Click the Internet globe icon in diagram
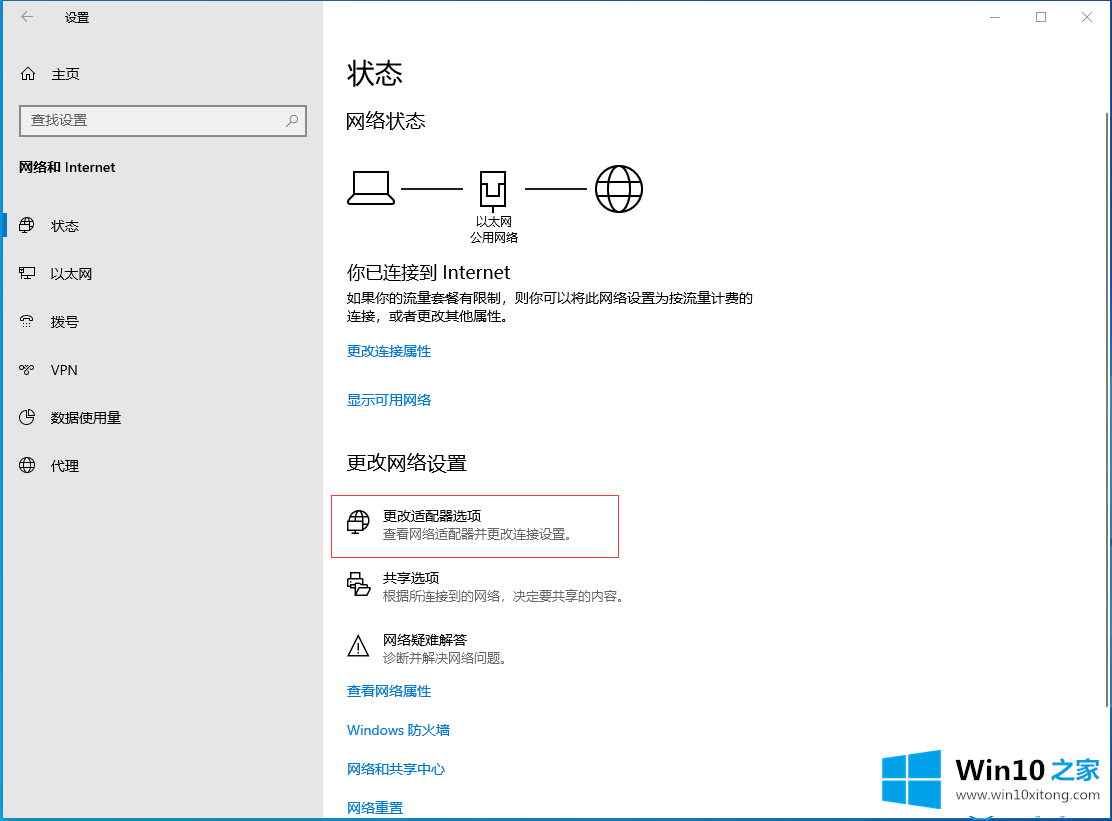This screenshot has width=1112, height=821. pos(618,189)
